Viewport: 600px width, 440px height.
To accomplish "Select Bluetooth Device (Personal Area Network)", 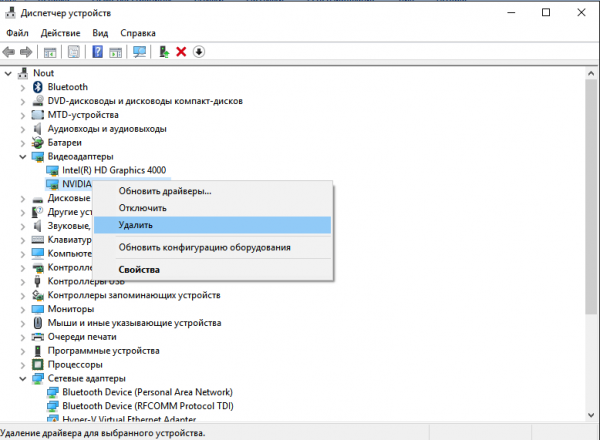I will tap(147, 392).
